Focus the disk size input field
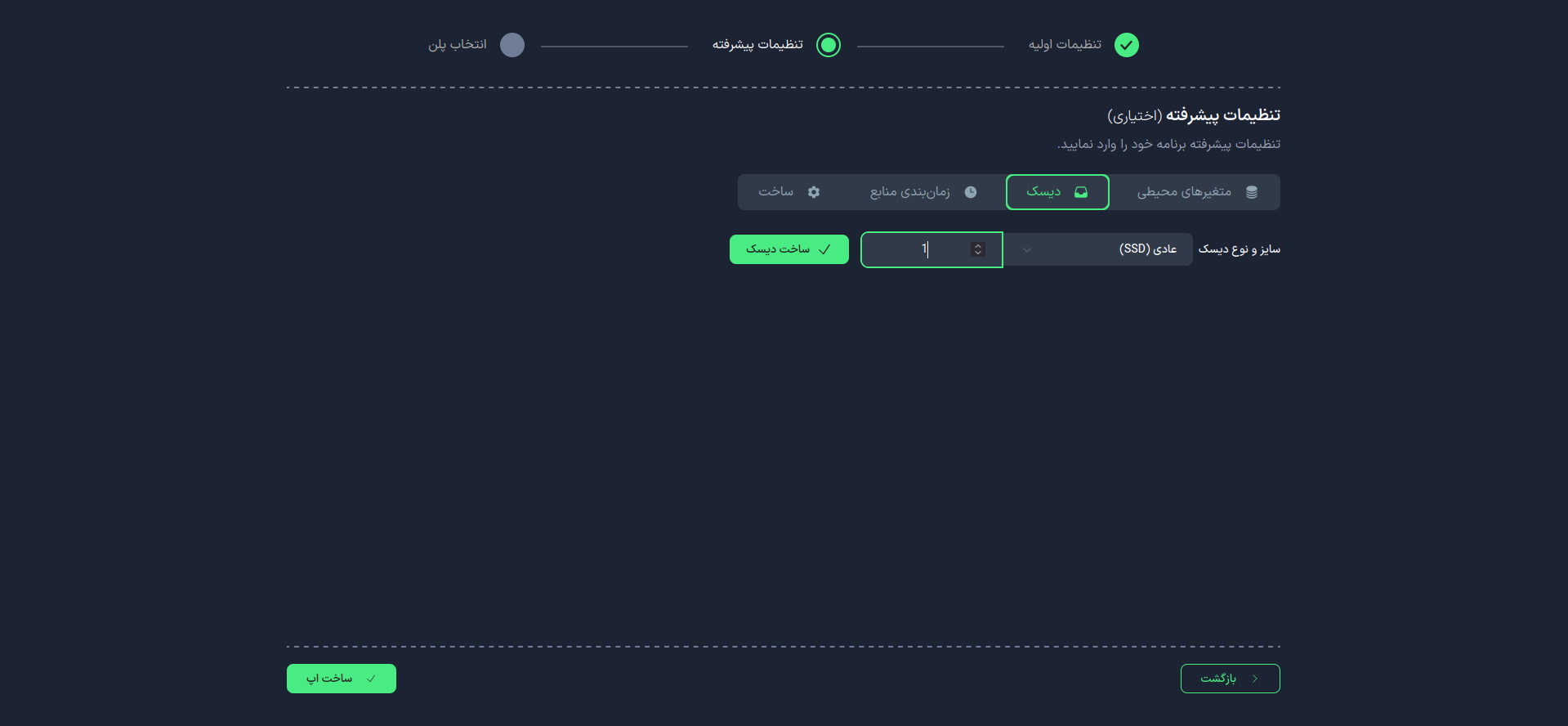This screenshot has height=726, width=1568. [x=931, y=249]
